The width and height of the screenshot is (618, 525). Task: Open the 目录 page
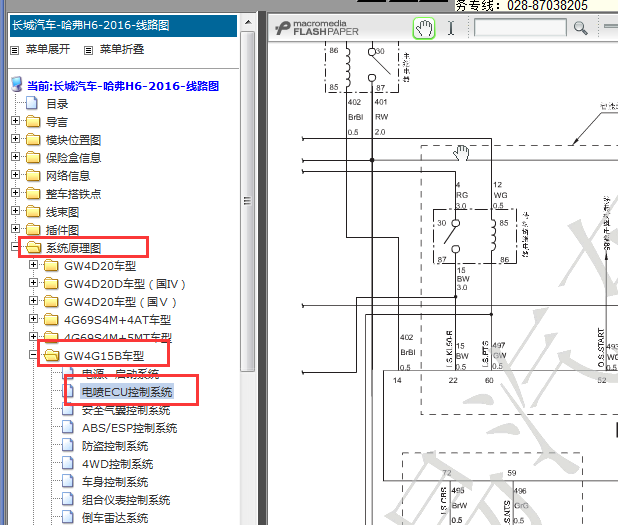pyautogui.click(x=57, y=104)
